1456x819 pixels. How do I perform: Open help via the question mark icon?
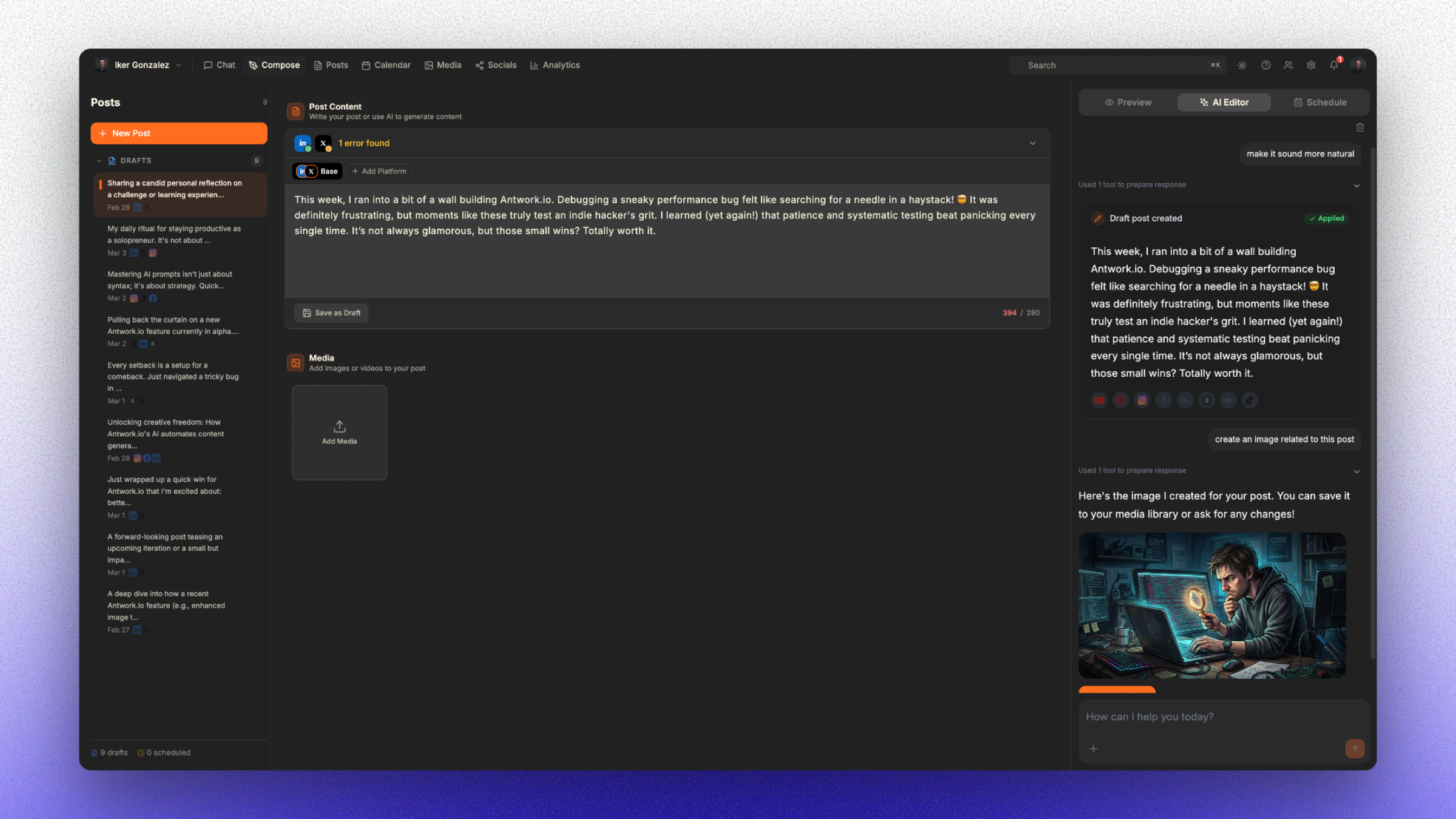(1266, 65)
